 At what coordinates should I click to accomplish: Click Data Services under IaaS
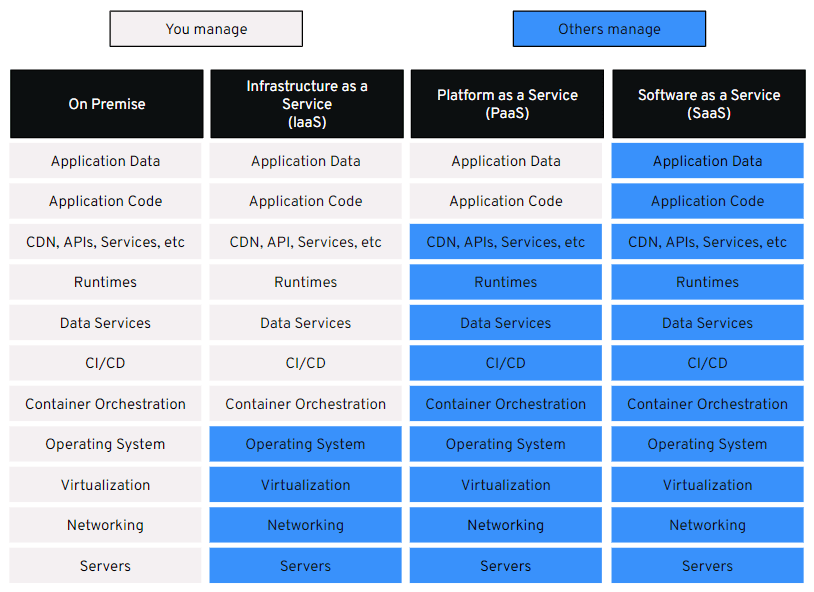(x=306, y=322)
